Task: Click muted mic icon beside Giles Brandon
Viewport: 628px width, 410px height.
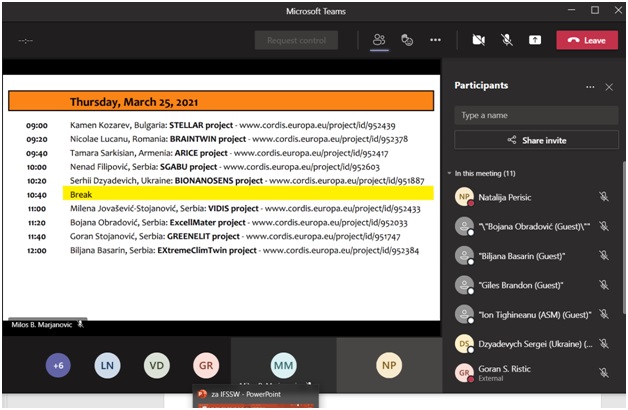Action: point(603,285)
